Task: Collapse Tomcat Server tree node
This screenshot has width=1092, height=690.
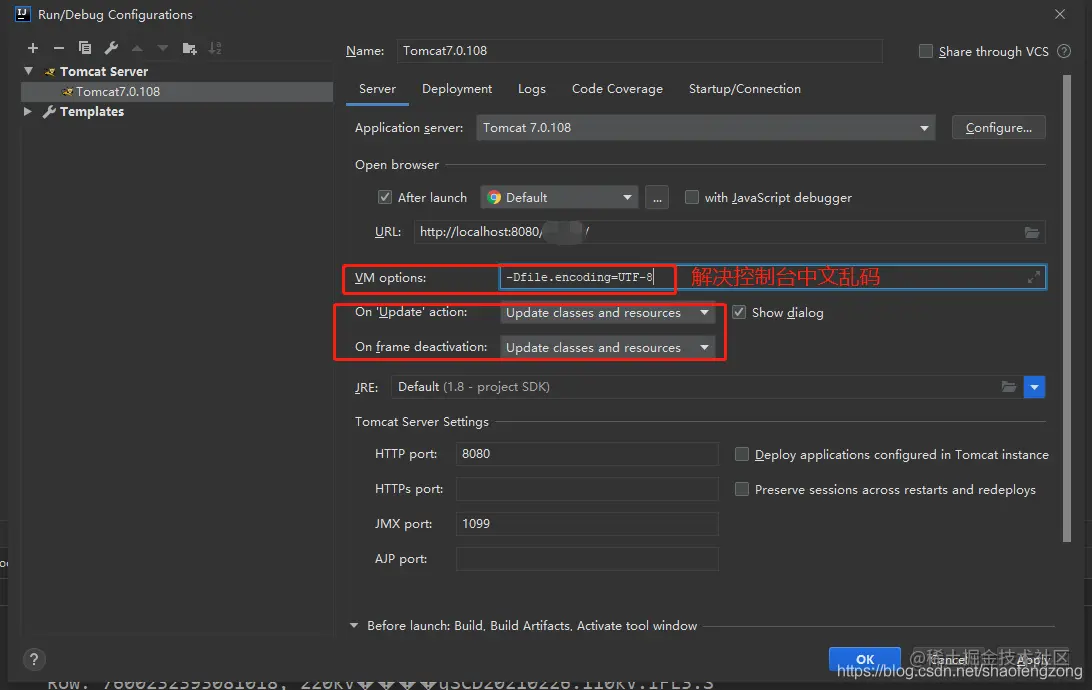Action: [x=29, y=71]
